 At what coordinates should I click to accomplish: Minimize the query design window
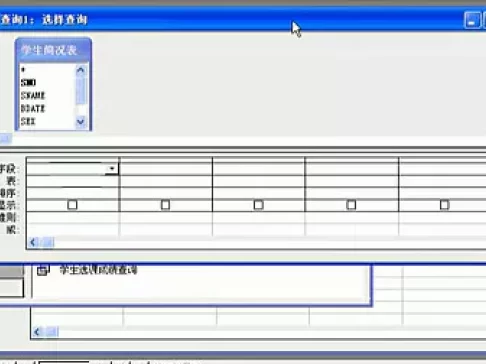click(472, 20)
